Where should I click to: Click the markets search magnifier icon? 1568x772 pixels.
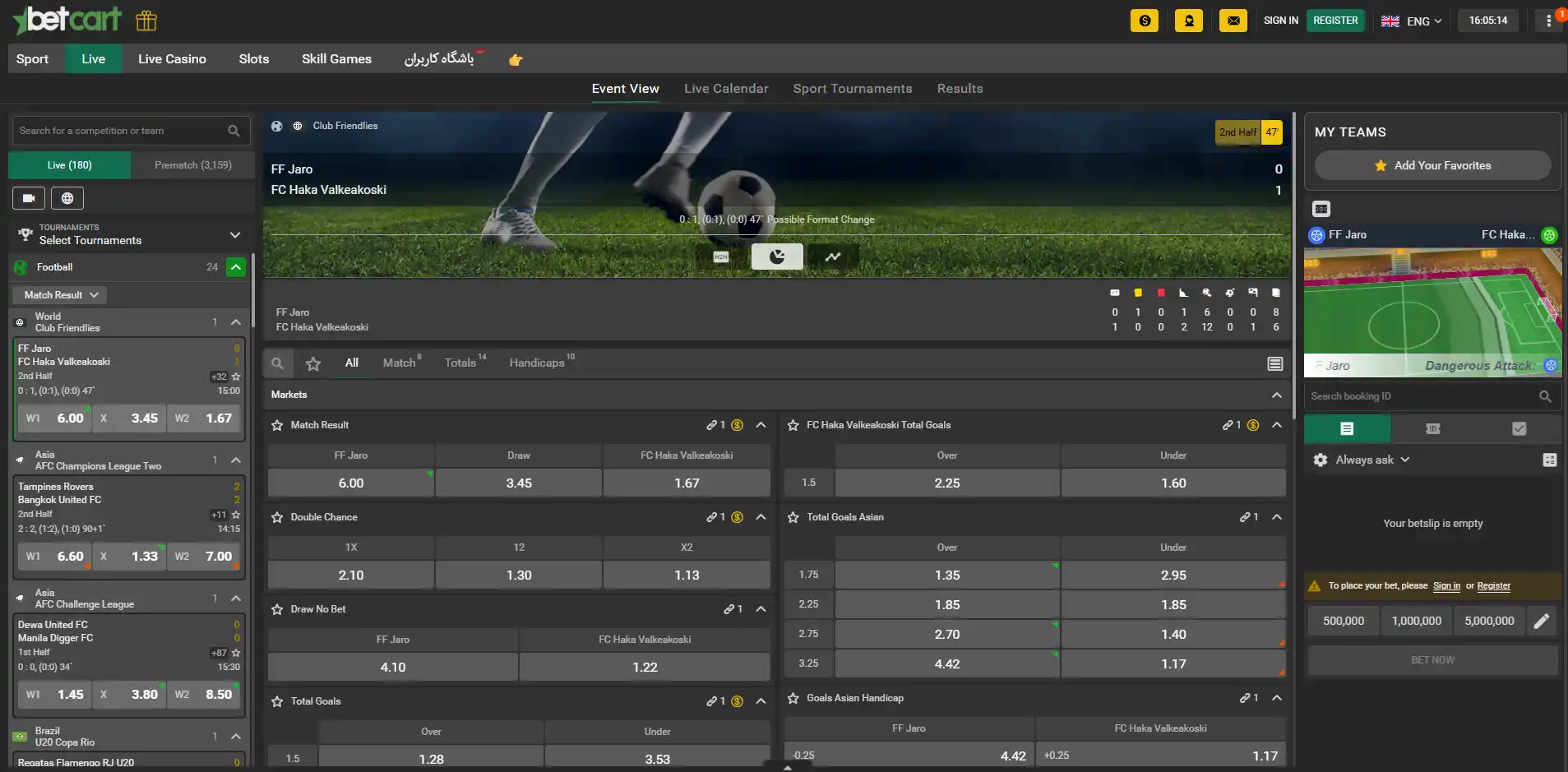tap(278, 363)
